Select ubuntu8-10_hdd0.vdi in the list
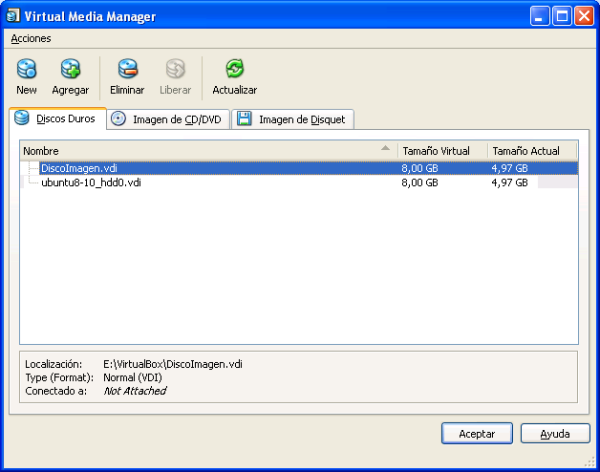Viewport: 600px width, 472px height. click(x=91, y=183)
